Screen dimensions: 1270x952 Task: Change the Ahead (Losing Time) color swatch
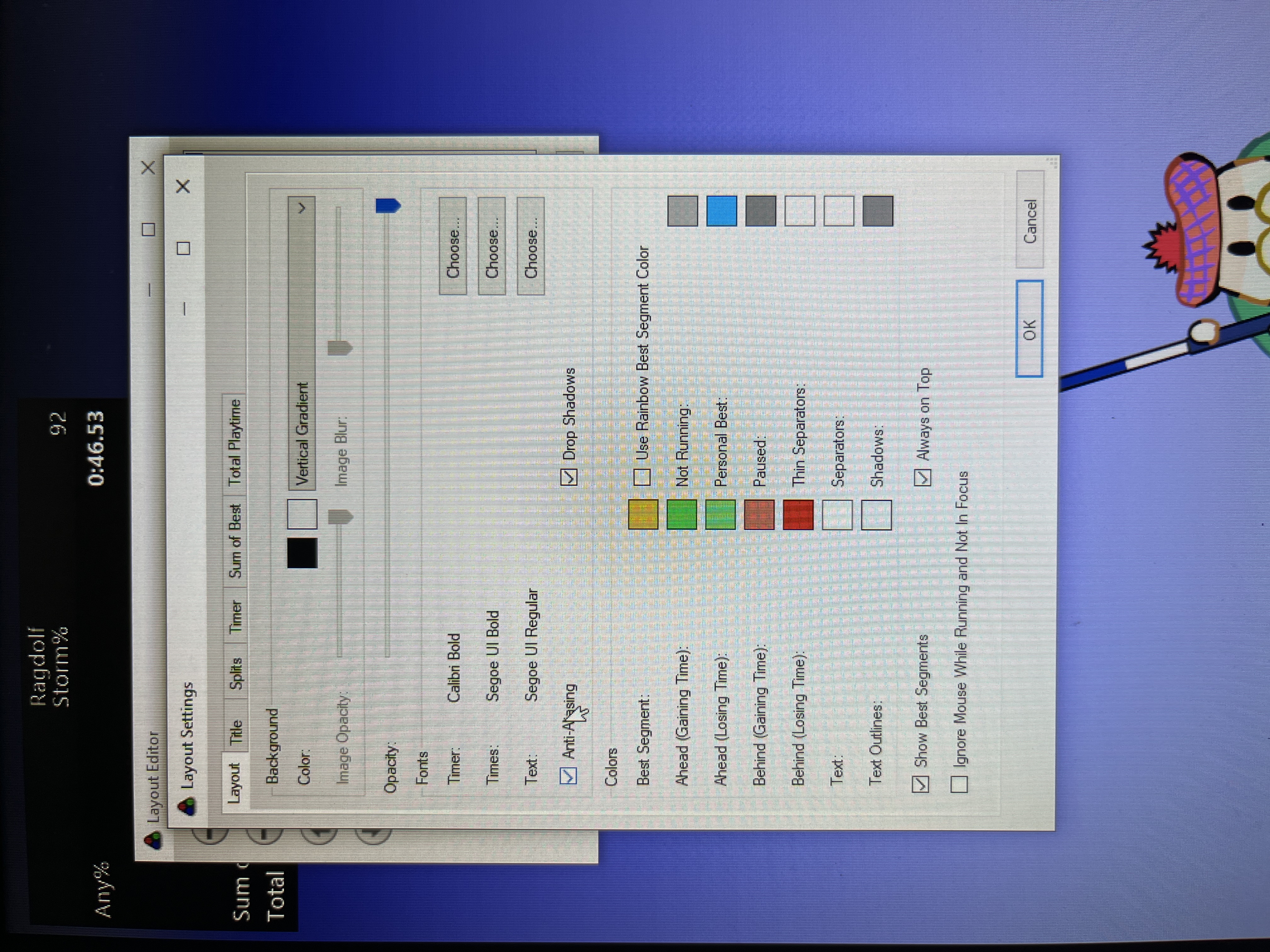(721, 514)
